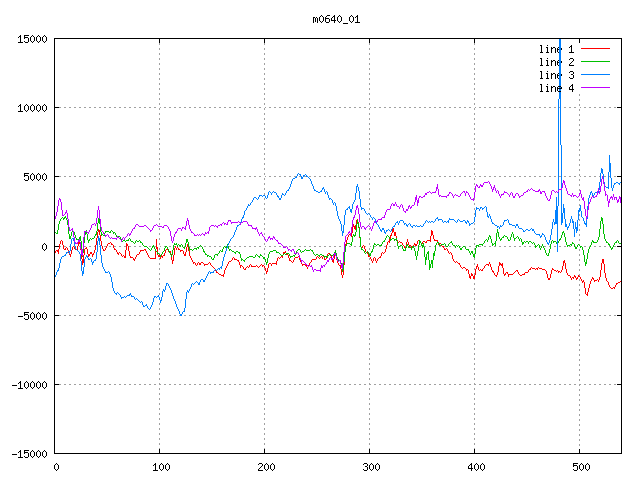Click the green line 2 legend sample
The width and height of the screenshot is (640, 480).
tap(595, 62)
